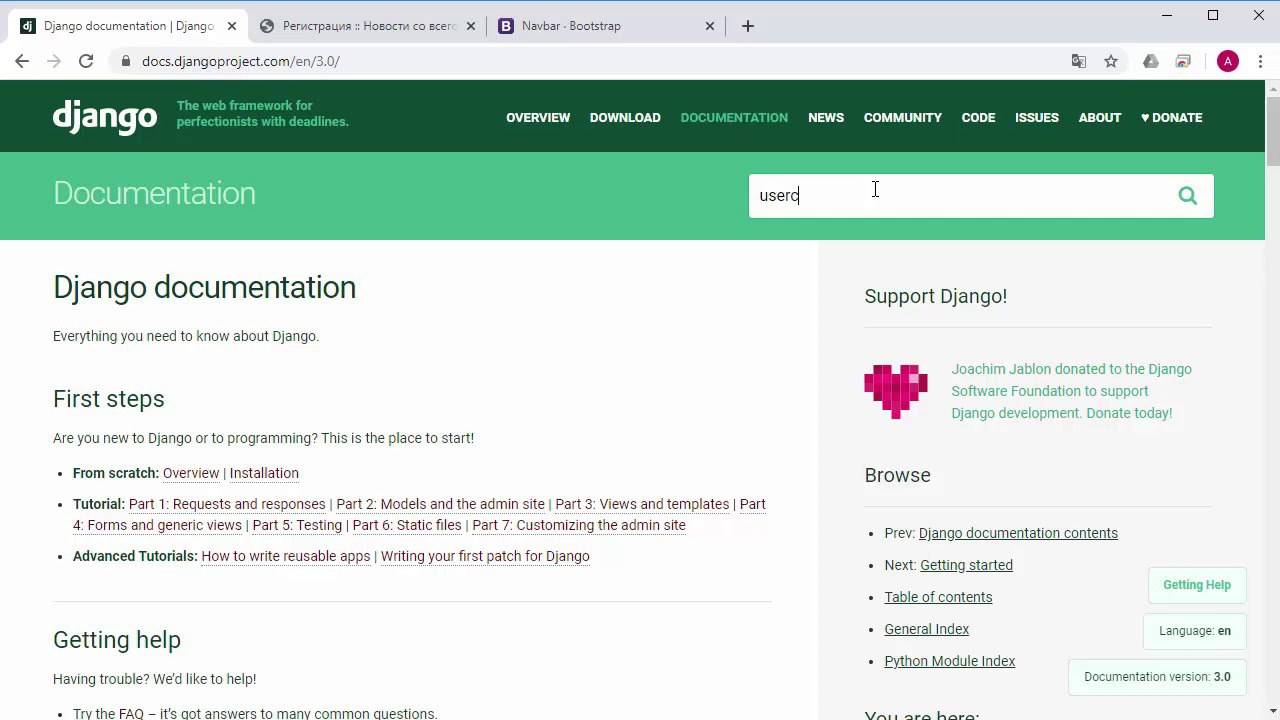Open the profile avatar A
Image resolution: width=1280 pixels, height=720 pixels.
point(1228,61)
